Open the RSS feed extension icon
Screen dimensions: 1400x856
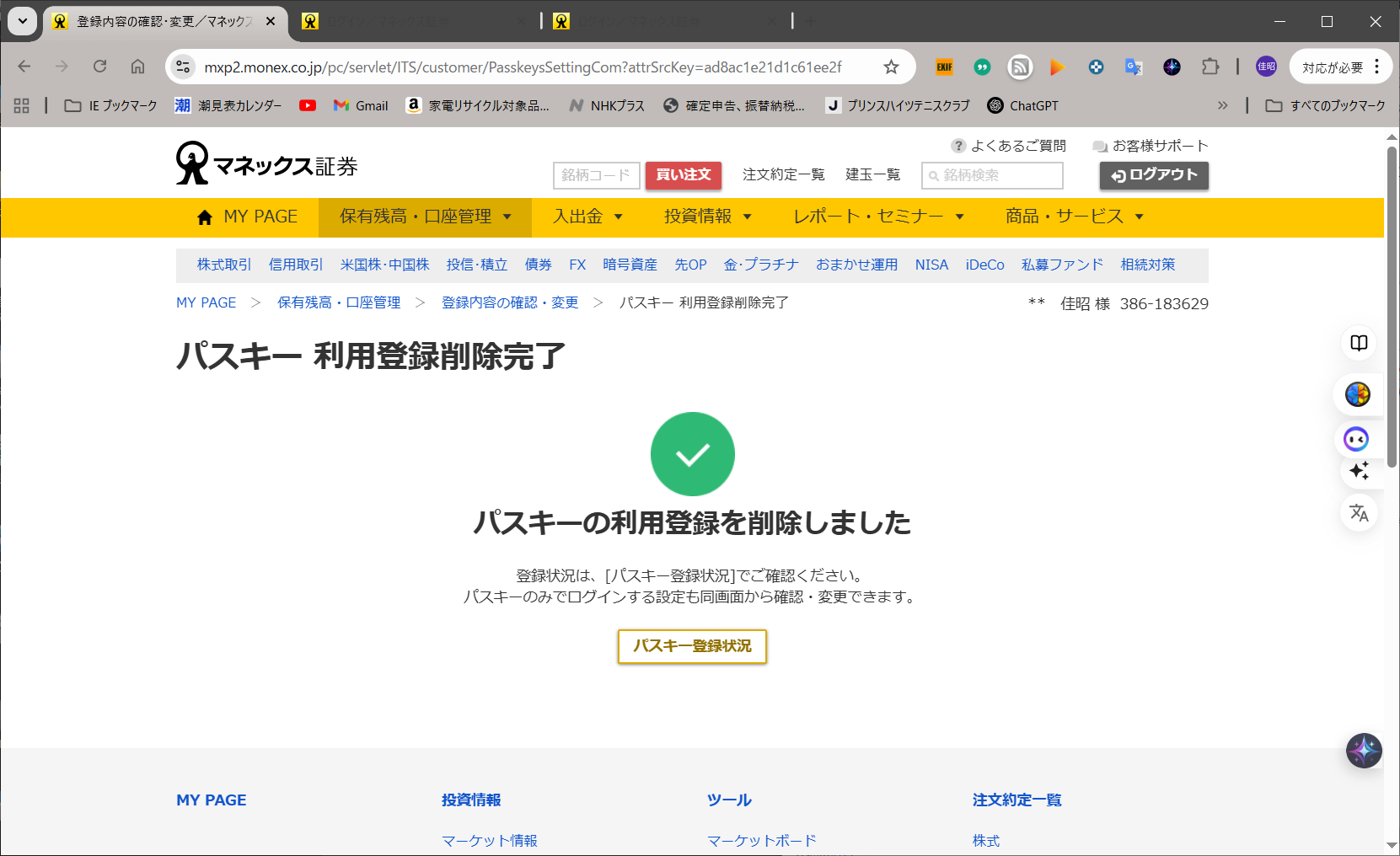click(x=1020, y=67)
